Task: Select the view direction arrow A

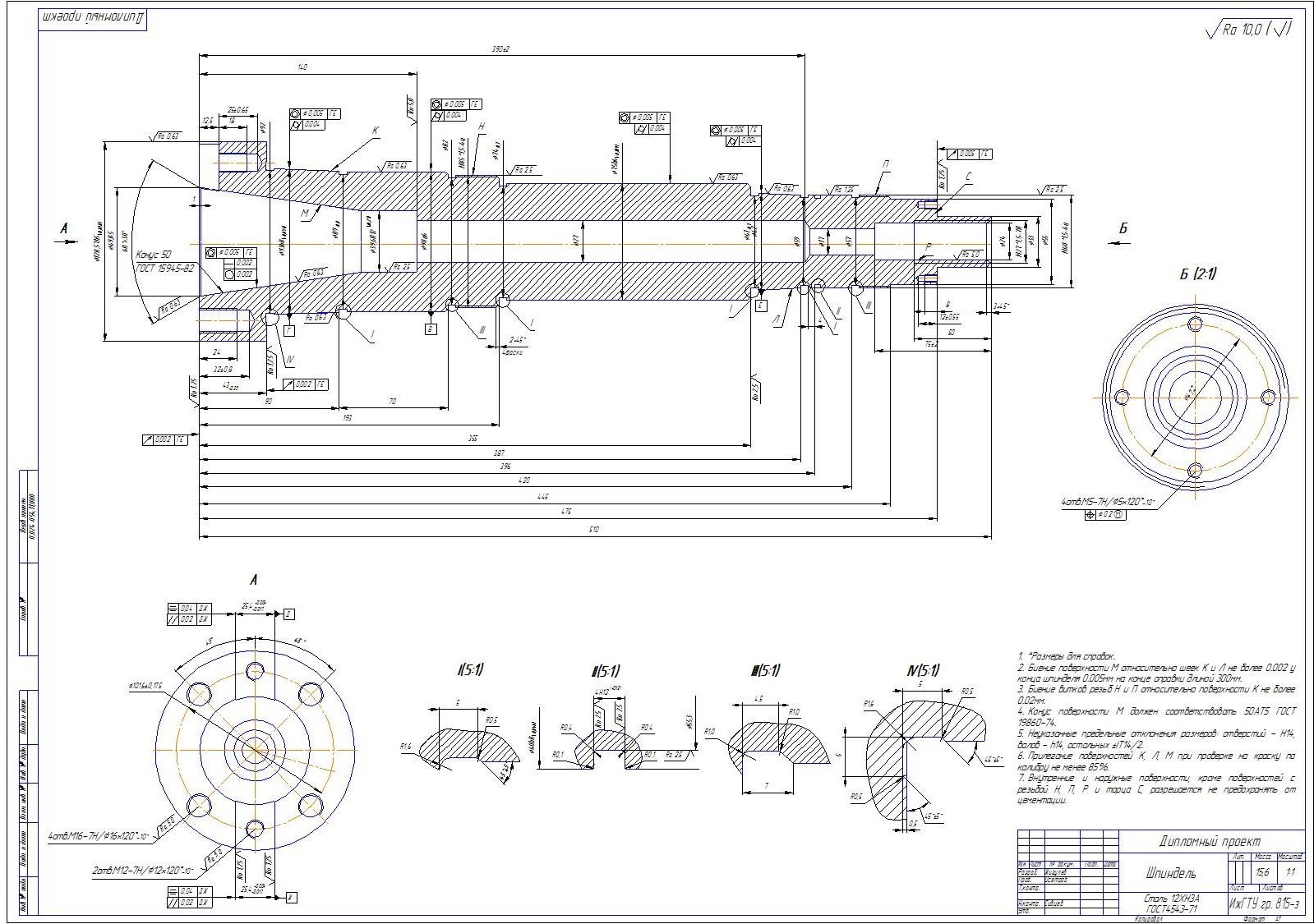Action: (64, 231)
